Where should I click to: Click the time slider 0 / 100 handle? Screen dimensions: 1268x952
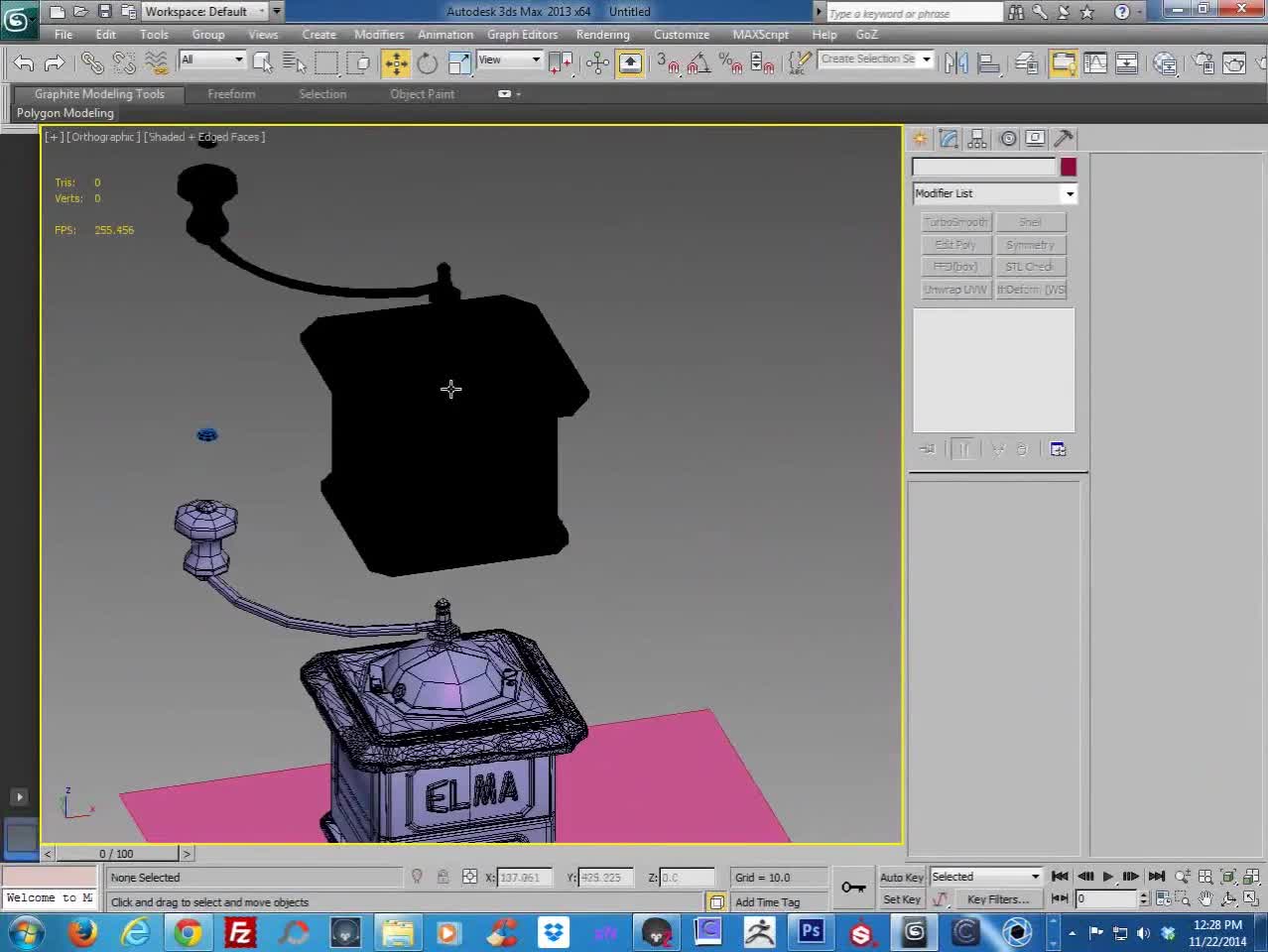[116, 854]
